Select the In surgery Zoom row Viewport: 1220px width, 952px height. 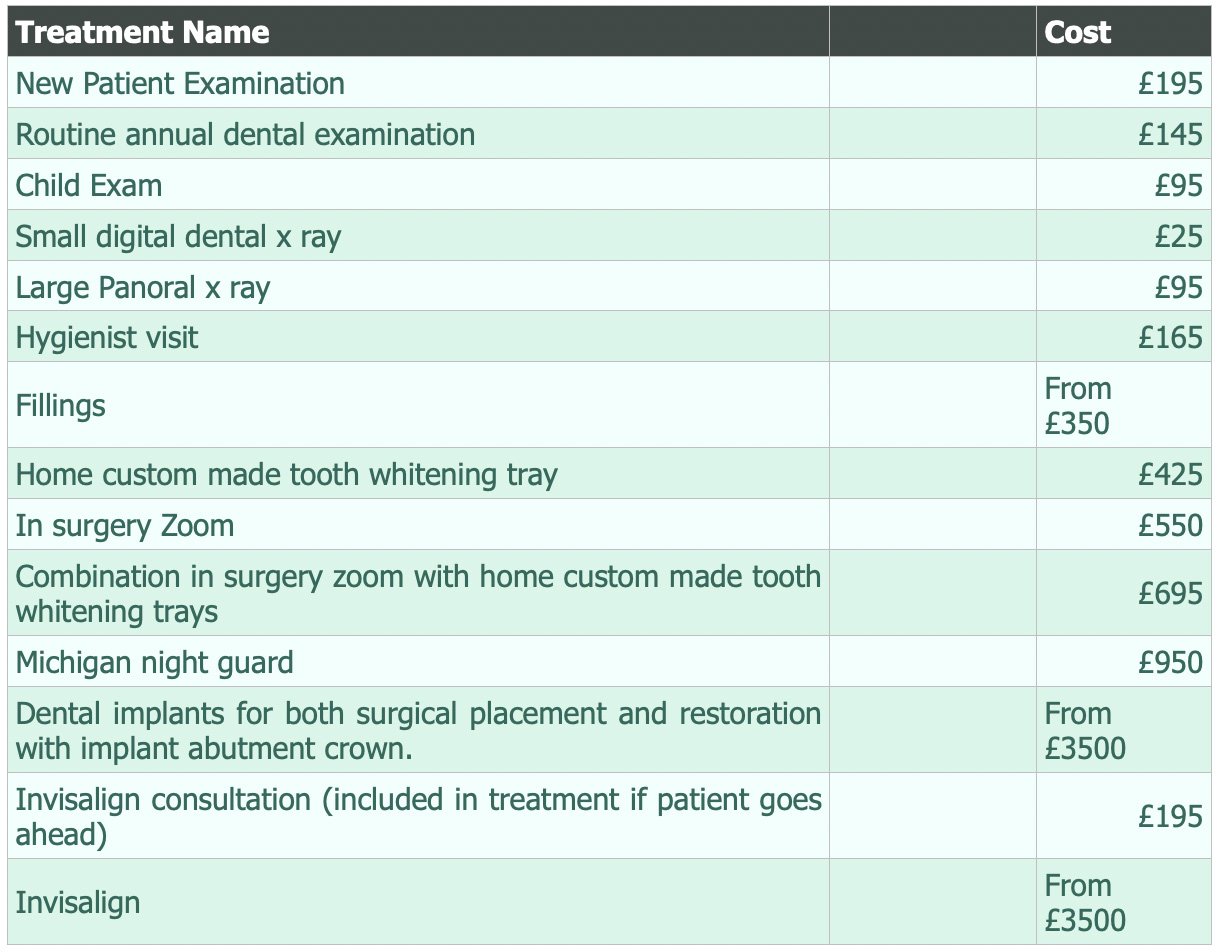pyautogui.click(x=609, y=525)
